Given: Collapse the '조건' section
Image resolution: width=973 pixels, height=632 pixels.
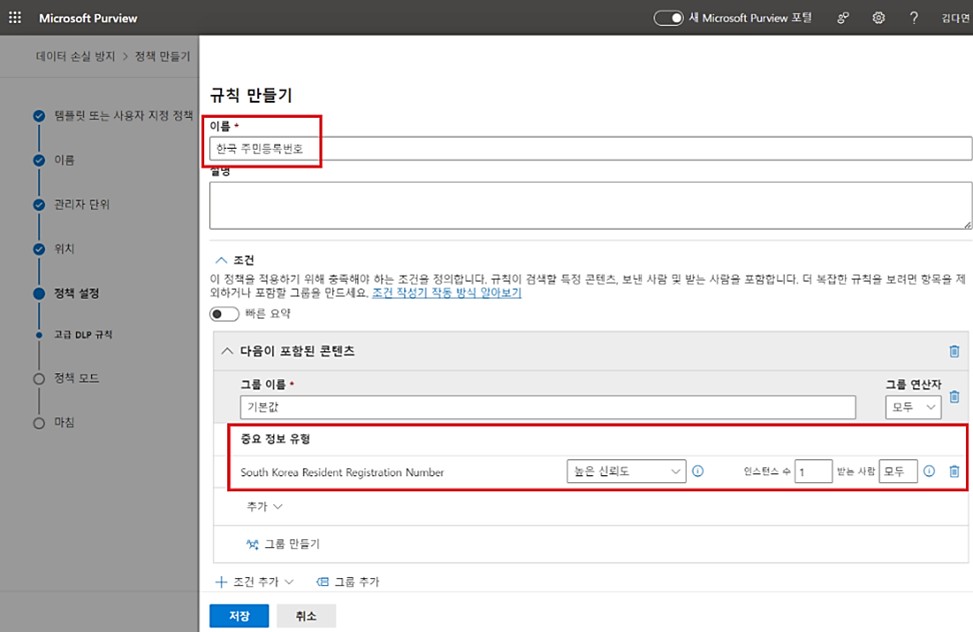Looking at the screenshot, I should point(219,259).
